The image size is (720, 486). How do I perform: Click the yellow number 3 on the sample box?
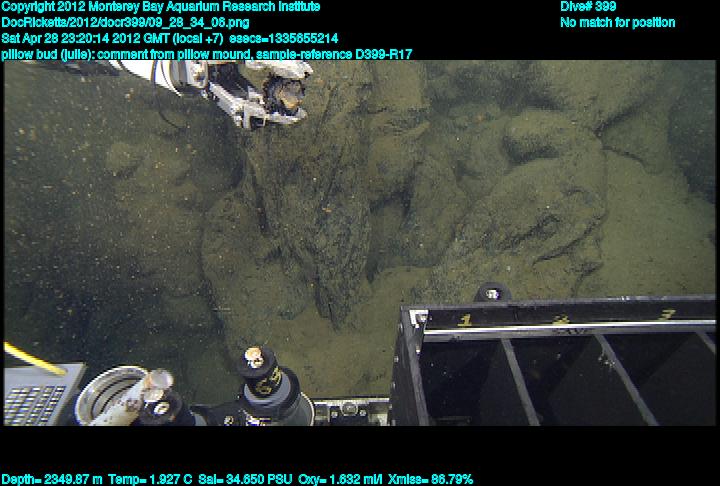pos(666,315)
